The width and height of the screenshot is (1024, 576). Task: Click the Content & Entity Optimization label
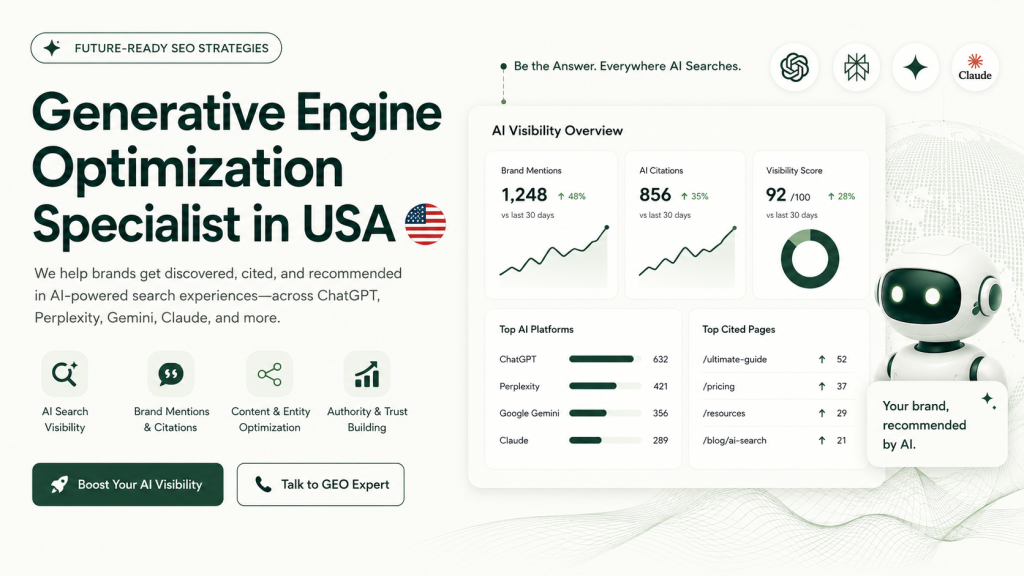270,419
